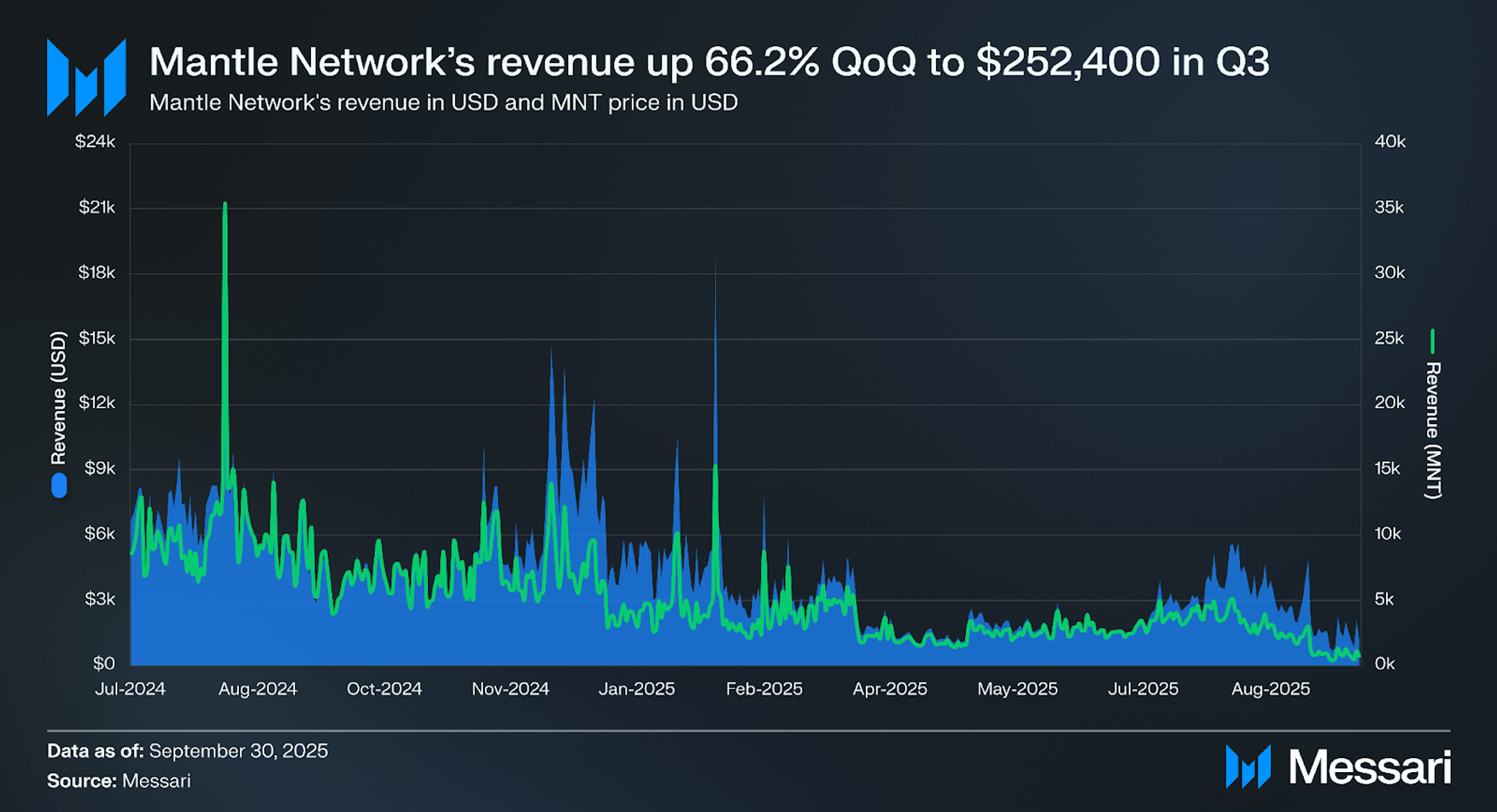1497x812 pixels.
Task: Select the Jul-2024 x-axis label
Action: (130, 689)
